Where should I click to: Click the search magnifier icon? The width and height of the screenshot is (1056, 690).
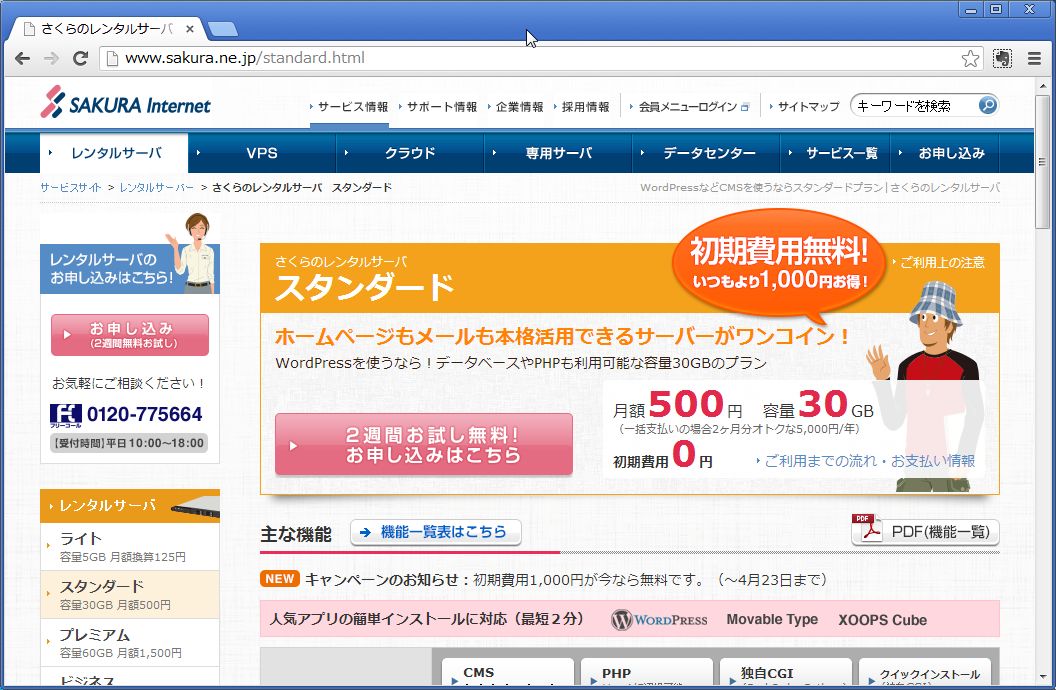pos(987,105)
